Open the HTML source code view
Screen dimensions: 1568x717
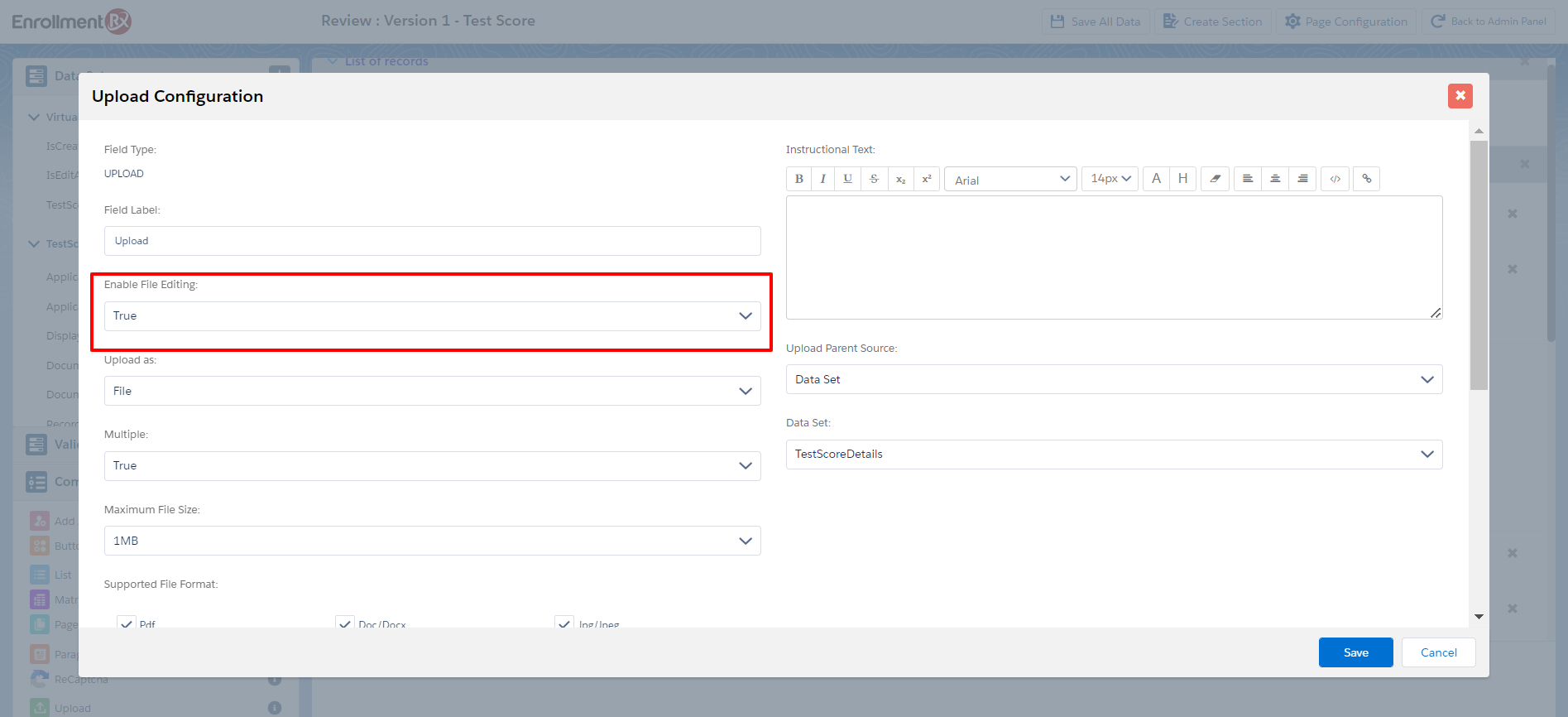[1335, 179]
